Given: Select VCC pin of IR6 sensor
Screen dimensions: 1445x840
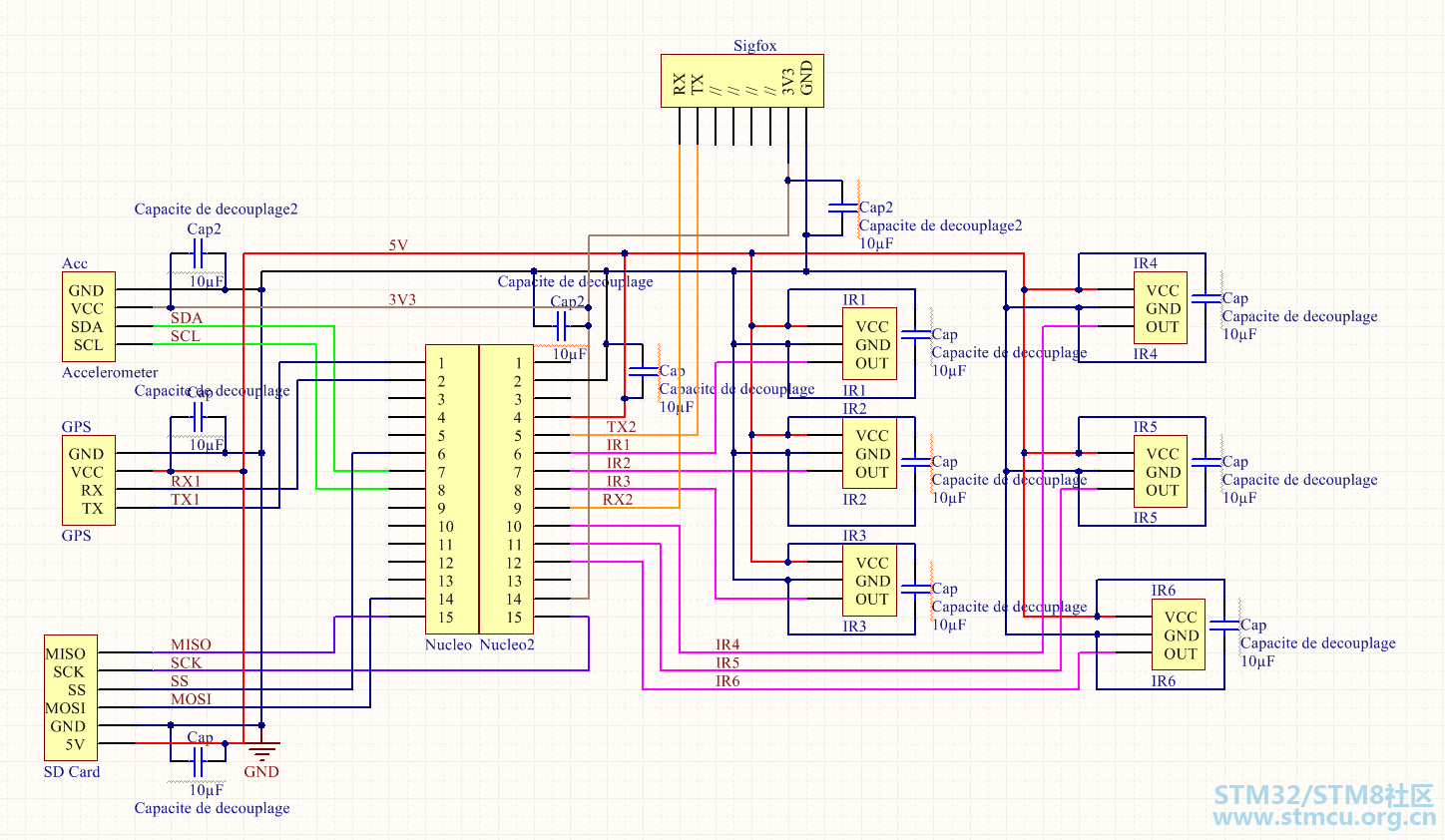Looking at the screenshot, I should [x=1181, y=618].
